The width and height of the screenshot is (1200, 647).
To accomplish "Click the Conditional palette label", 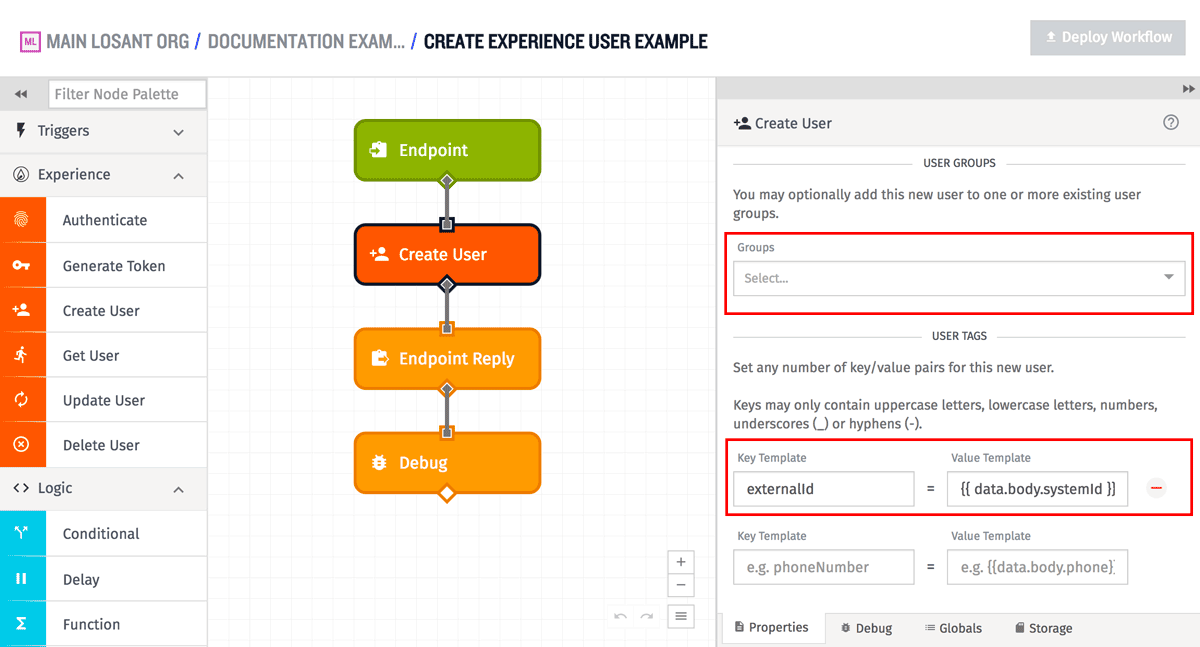I will (x=101, y=533).
